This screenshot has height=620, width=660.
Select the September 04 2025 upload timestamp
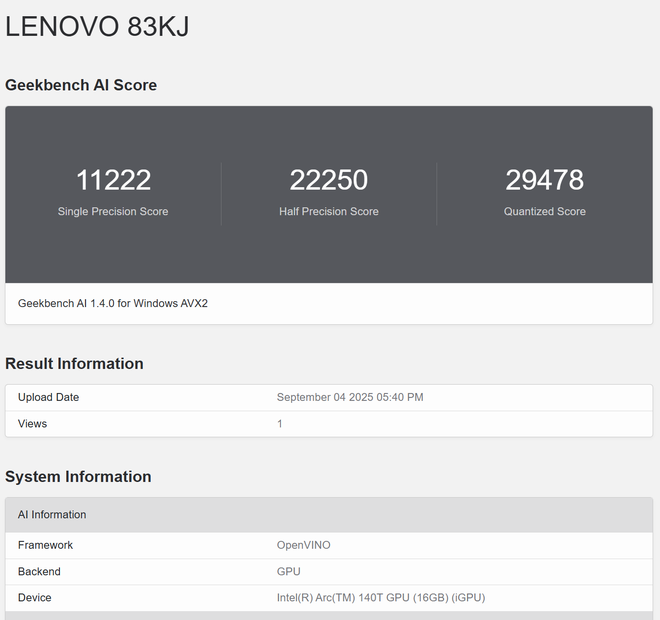tap(350, 397)
